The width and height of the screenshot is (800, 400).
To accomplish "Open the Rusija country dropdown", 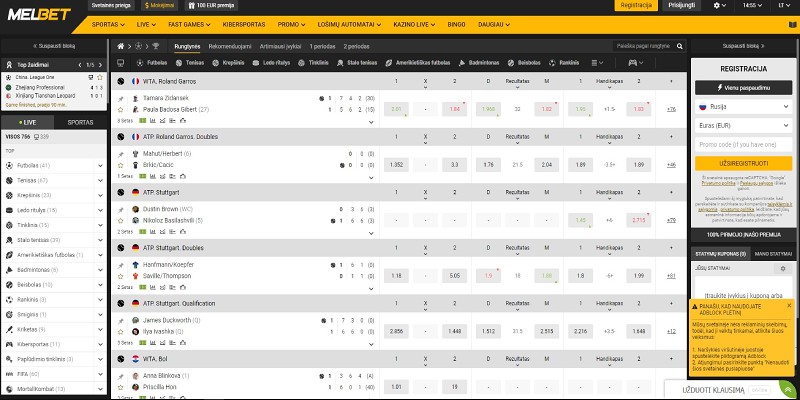I will [742, 107].
